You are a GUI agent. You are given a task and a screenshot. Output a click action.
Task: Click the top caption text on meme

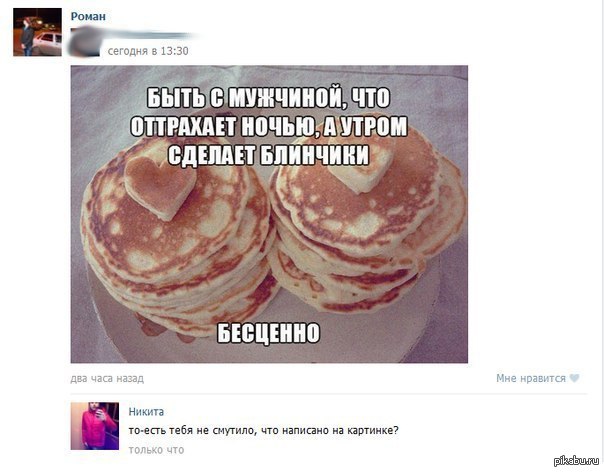(x=268, y=127)
